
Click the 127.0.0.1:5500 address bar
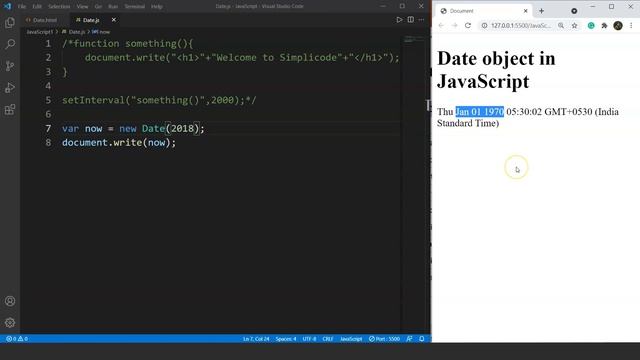(x=521, y=25)
